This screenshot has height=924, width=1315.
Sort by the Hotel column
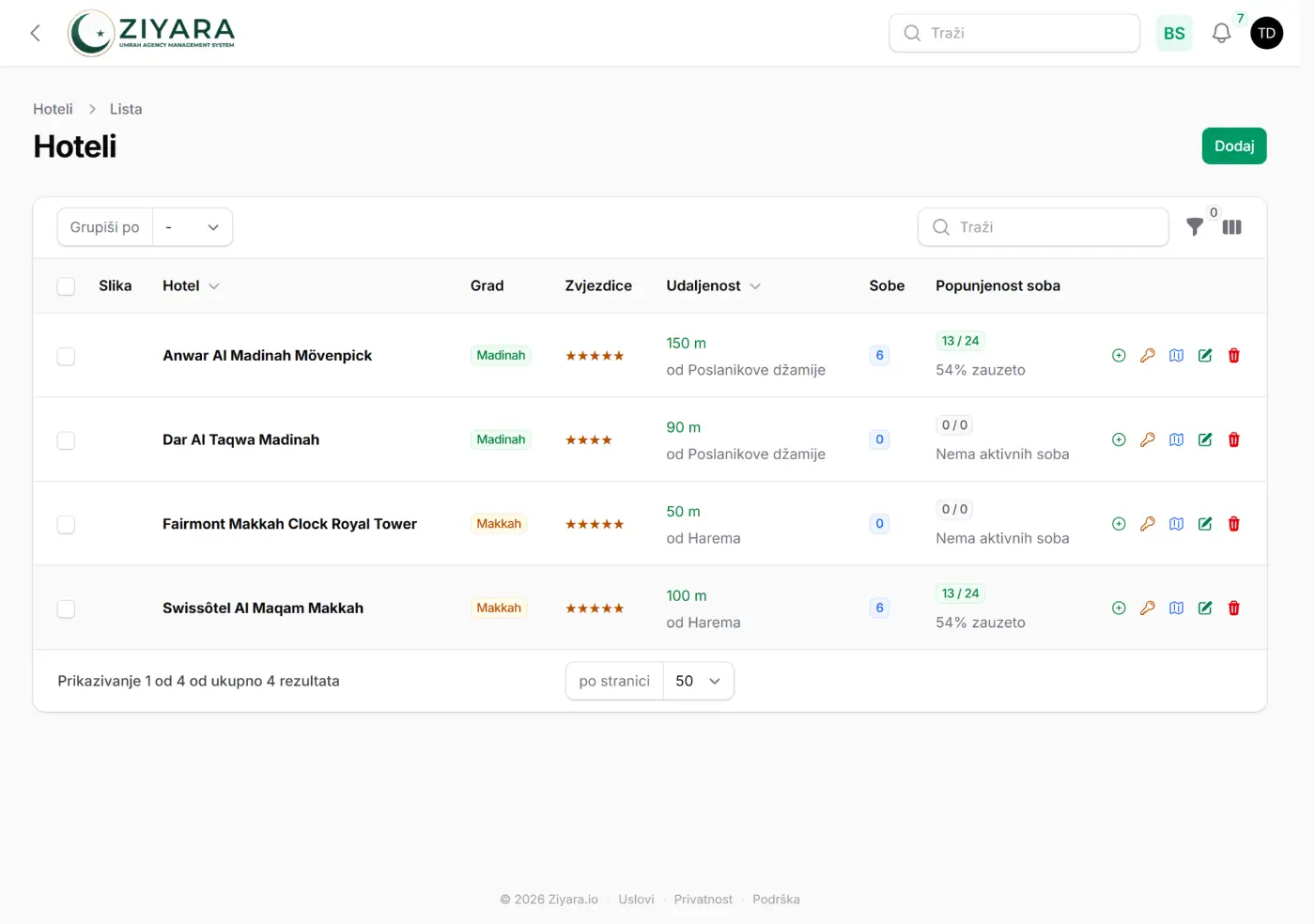pyautogui.click(x=191, y=286)
